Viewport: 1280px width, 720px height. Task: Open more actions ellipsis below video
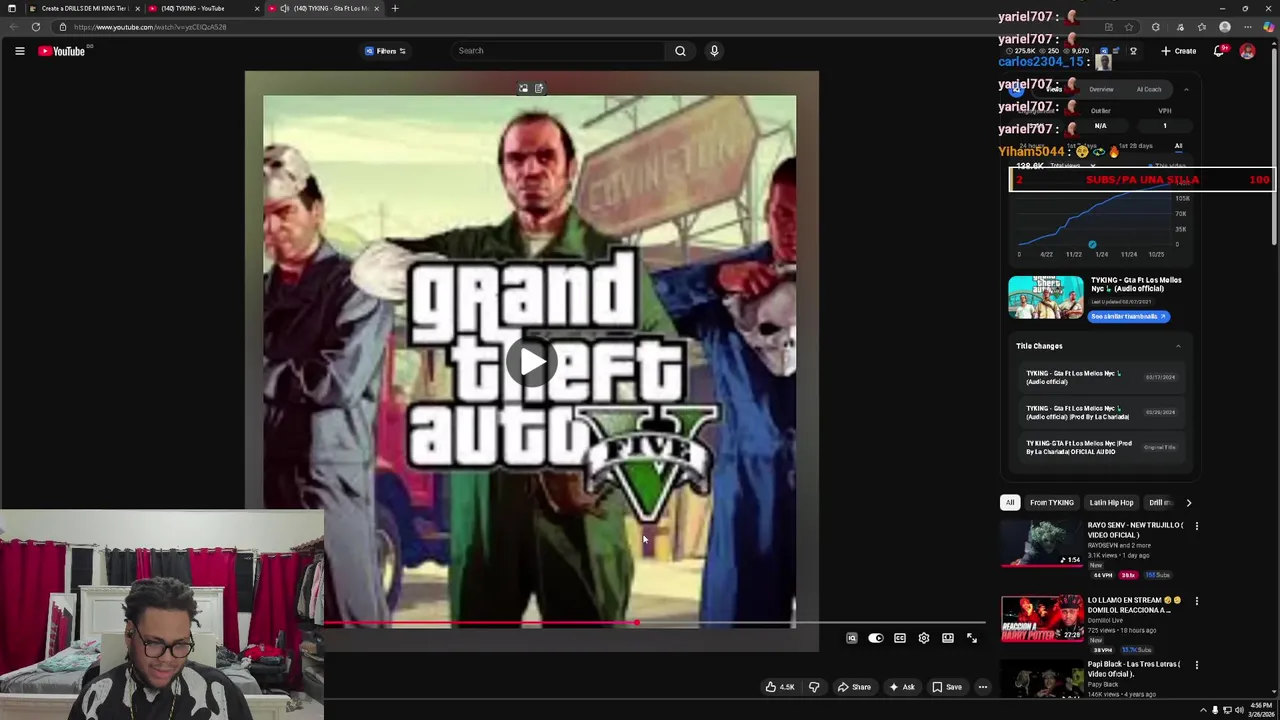pyautogui.click(x=983, y=687)
